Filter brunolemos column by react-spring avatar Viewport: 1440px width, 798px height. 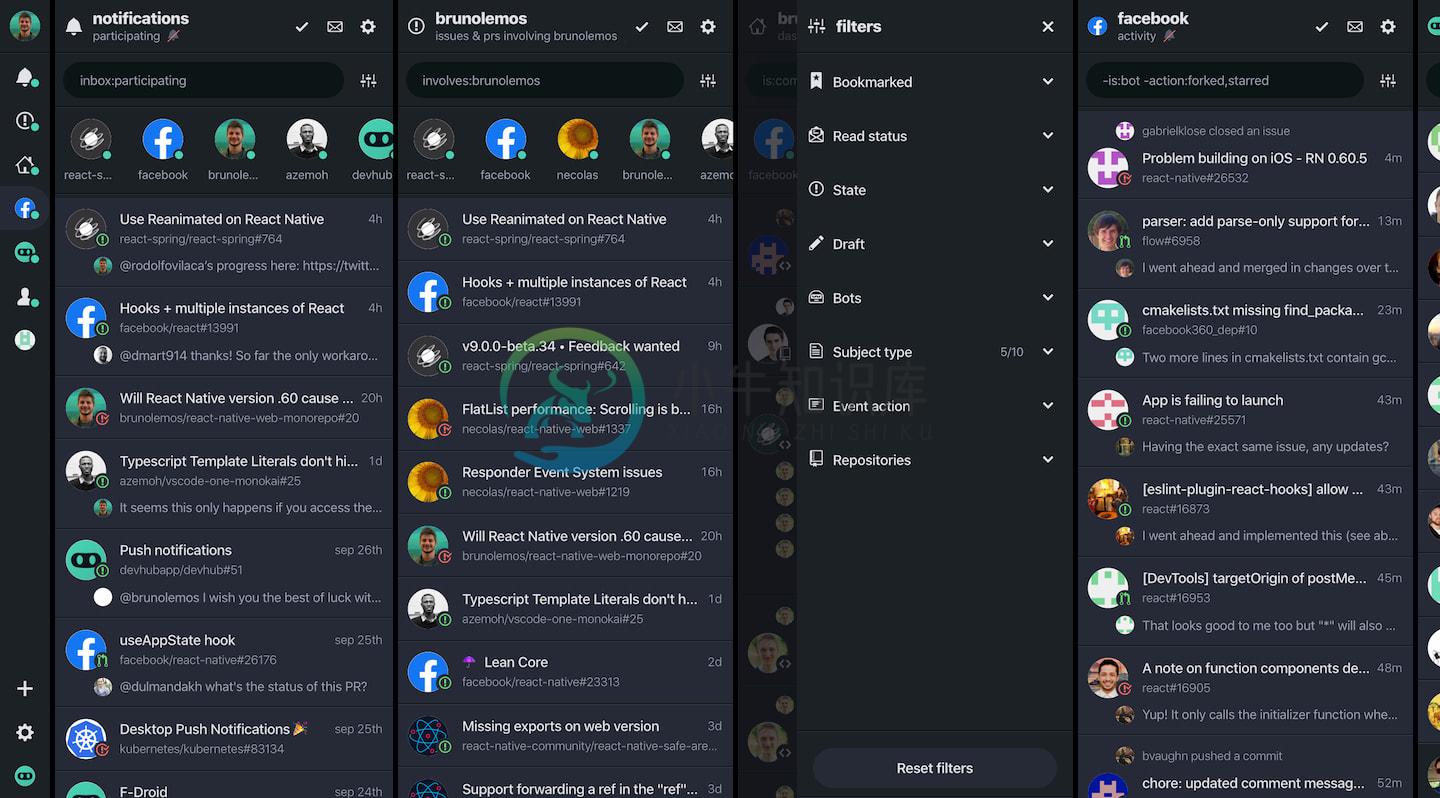point(434,140)
